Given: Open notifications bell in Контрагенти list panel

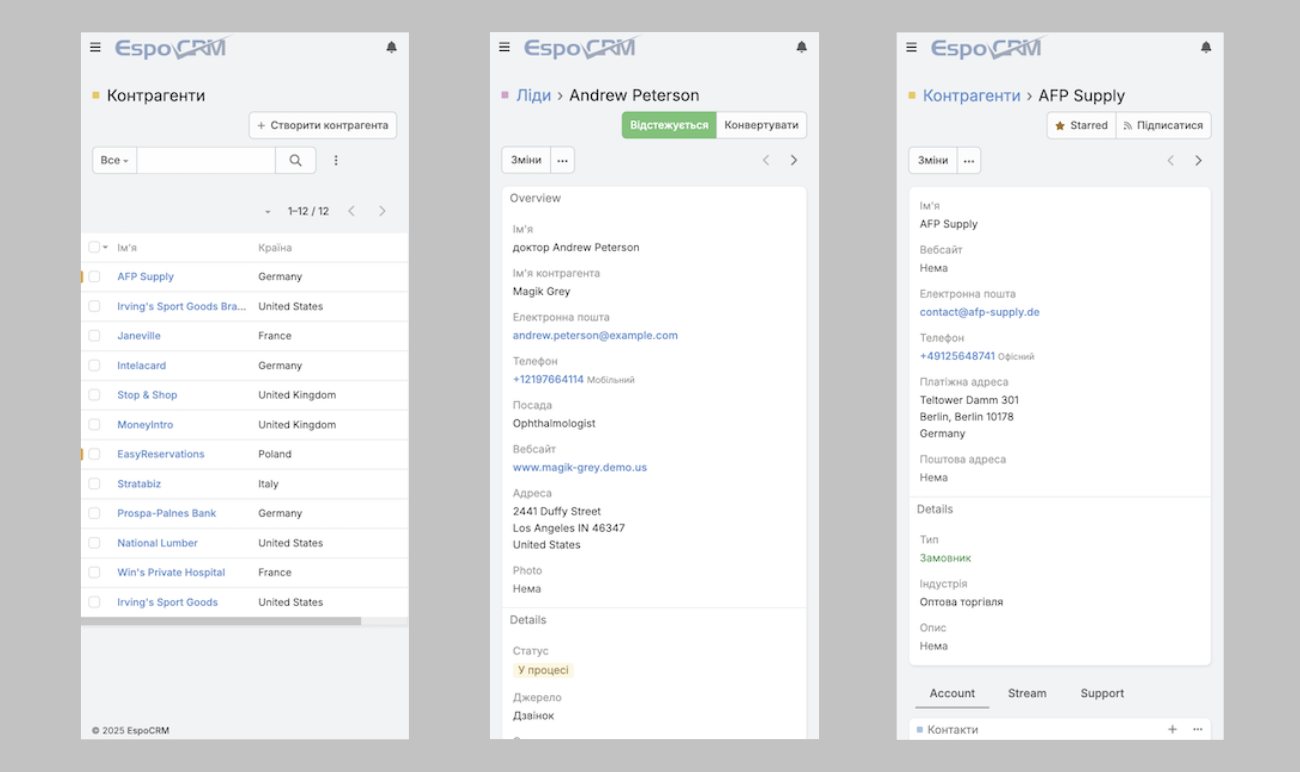Looking at the screenshot, I should coord(391,47).
